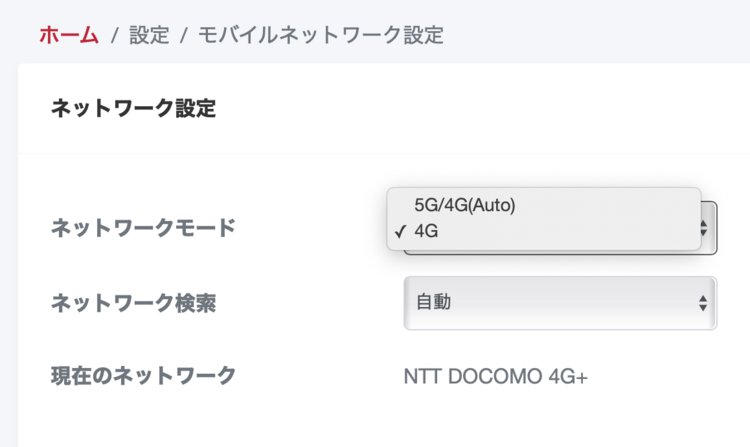Select the 5G/4G(Auto) network mode option
Screen dimensions: 750x447
pos(464,205)
